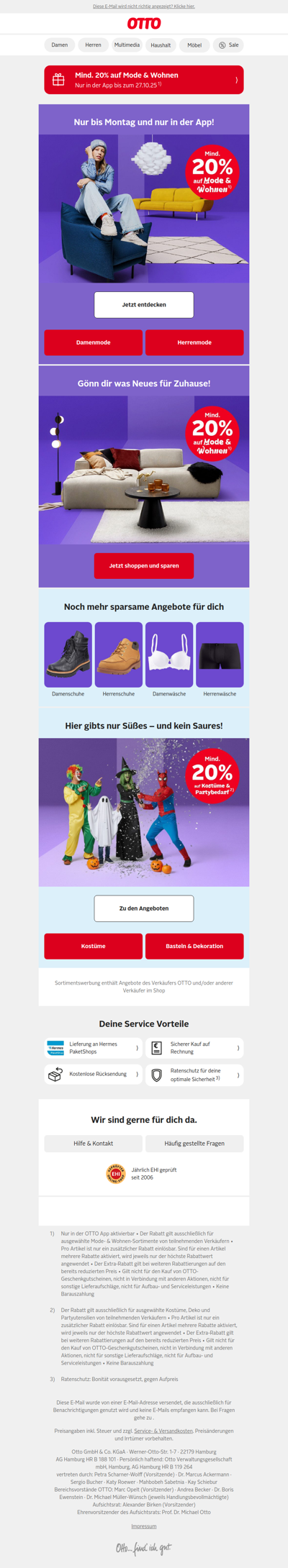This screenshot has height=1568, width=288.
Task: Click the Hermes PaketShop logo icon
Action: [55, 1048]
